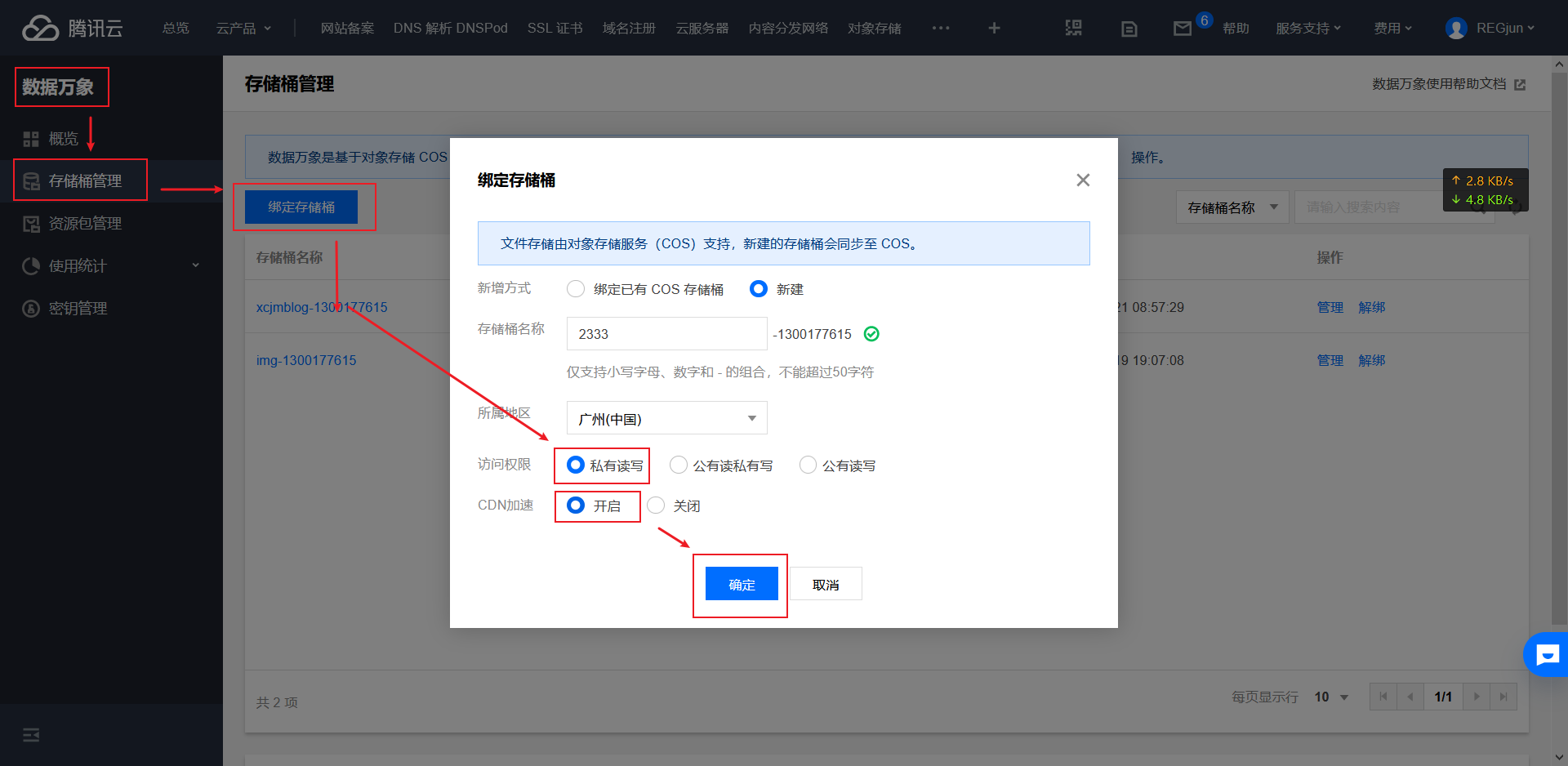Open the 存储桶名称 filter dropdown

click(x=1232, y=207)
